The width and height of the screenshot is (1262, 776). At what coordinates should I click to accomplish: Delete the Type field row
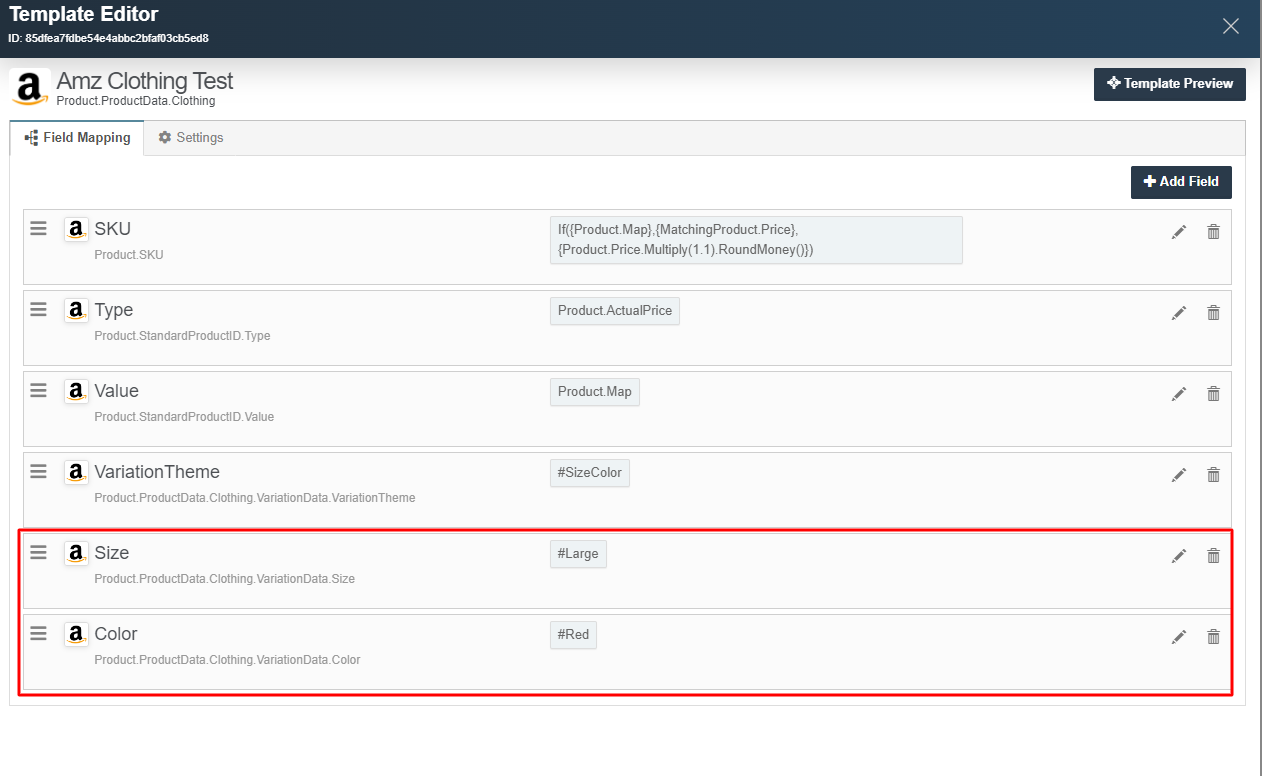pos(1213,313)
